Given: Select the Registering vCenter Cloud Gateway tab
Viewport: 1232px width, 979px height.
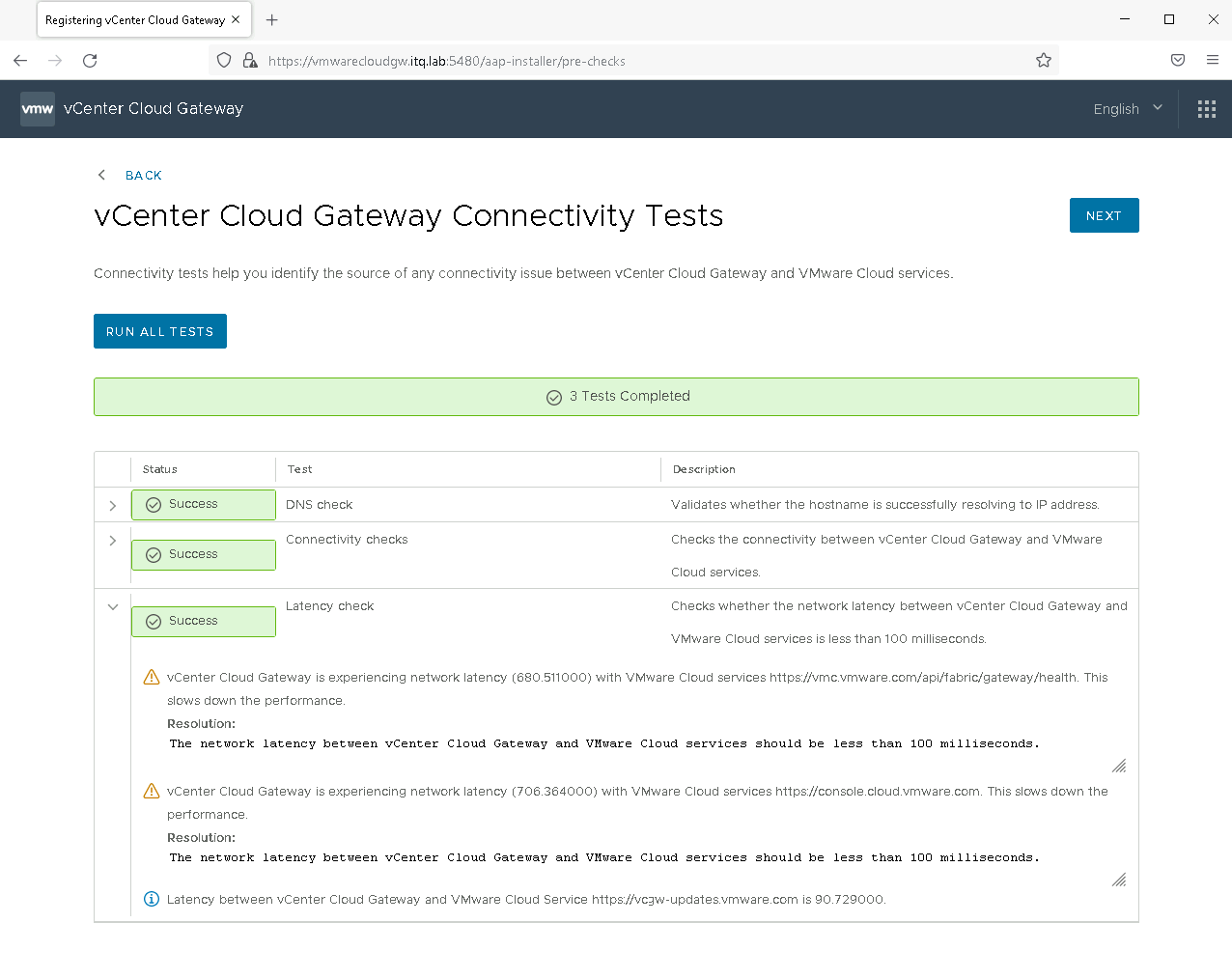Looking at the screenshot, I should (x=135, y=19).
